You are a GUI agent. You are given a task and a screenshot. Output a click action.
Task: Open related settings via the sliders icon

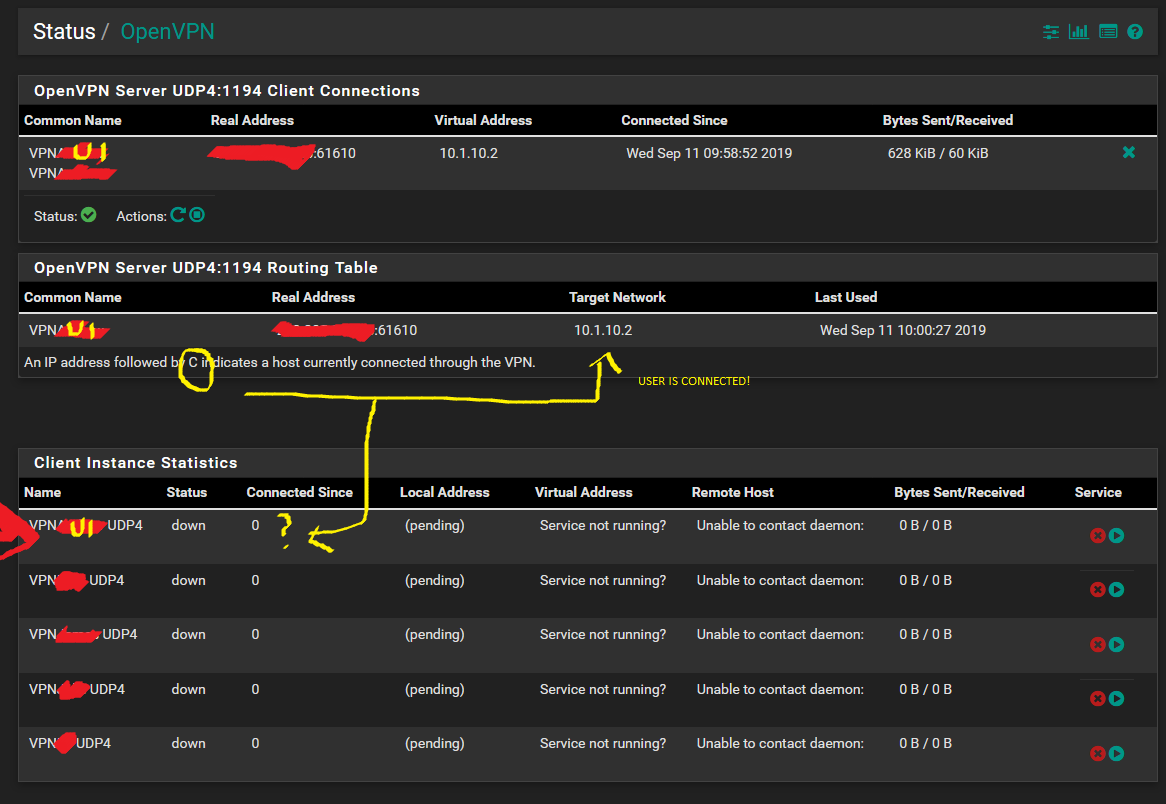click(x=1051, y=32)
